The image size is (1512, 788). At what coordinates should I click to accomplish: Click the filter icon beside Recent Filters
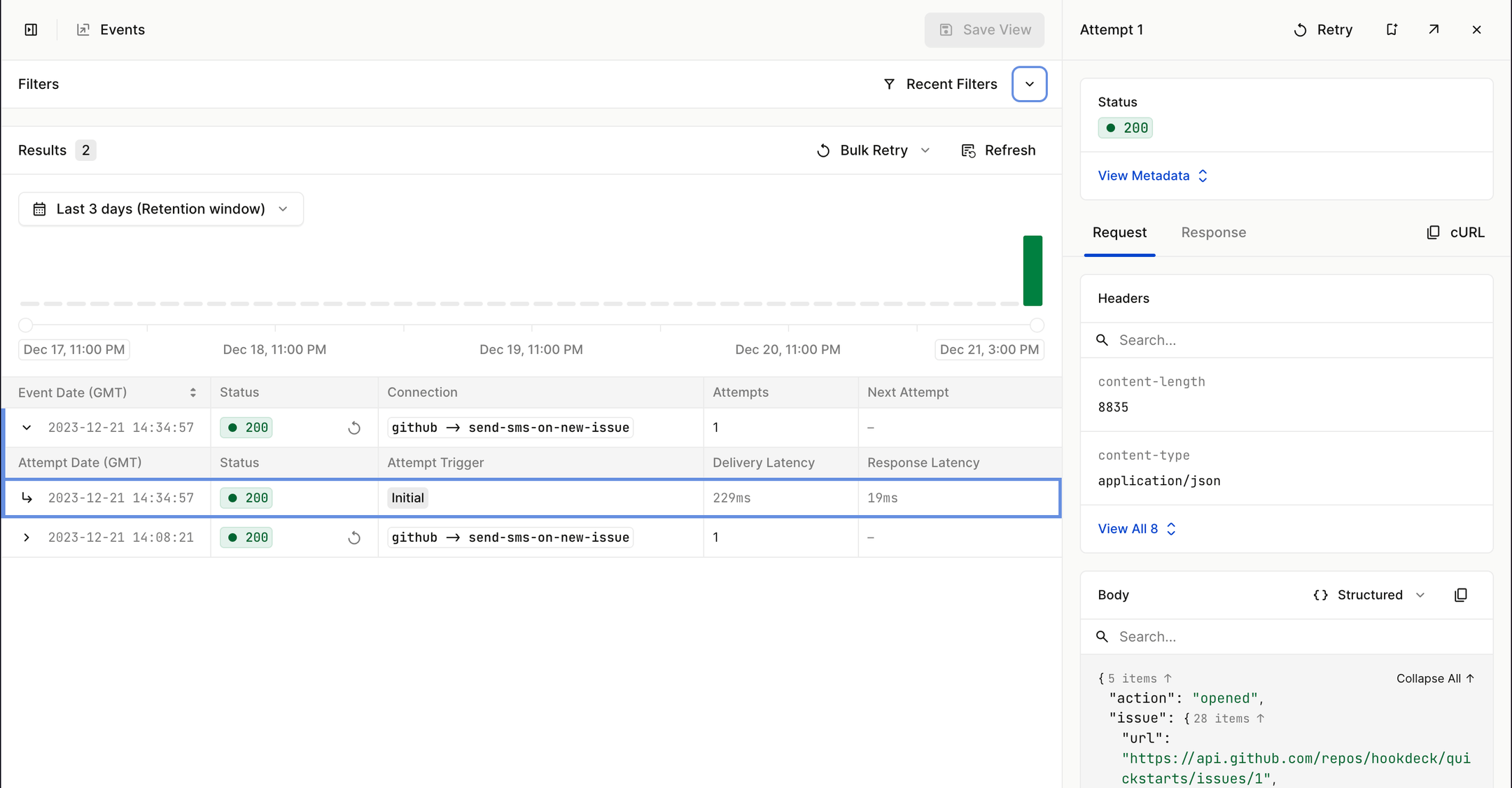point(889,83)
